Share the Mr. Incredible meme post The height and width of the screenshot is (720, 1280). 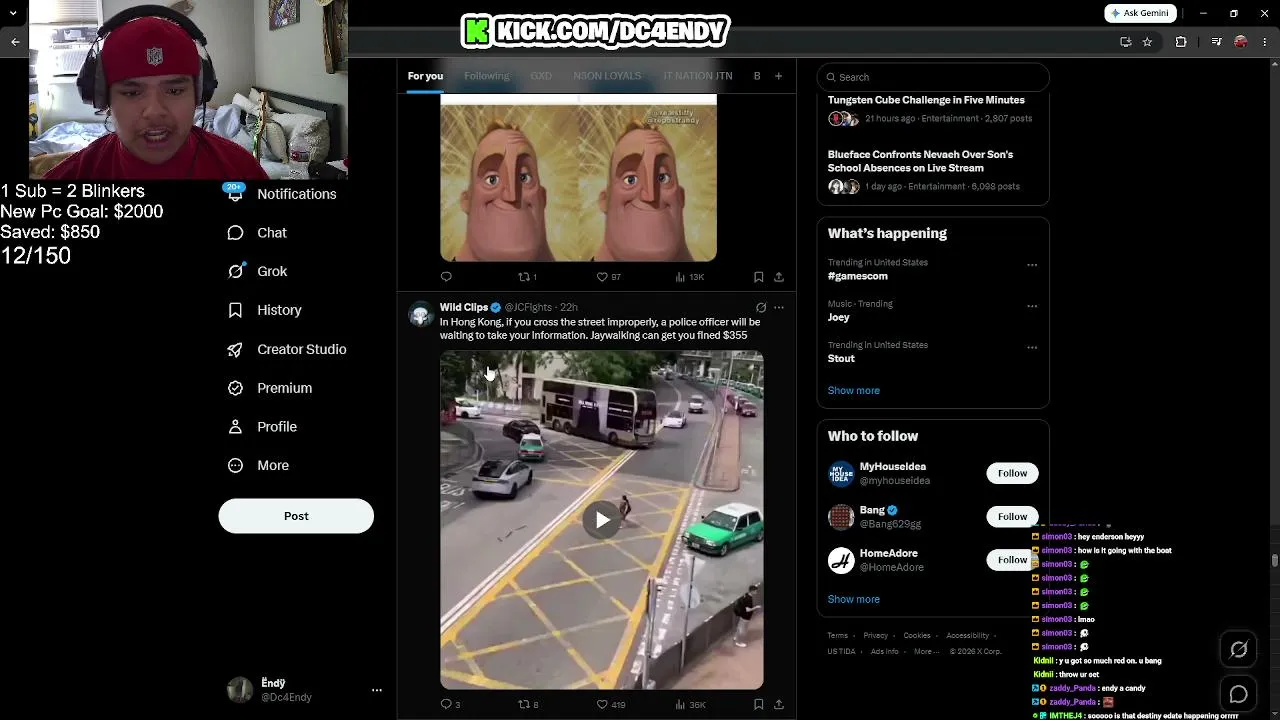779,277
